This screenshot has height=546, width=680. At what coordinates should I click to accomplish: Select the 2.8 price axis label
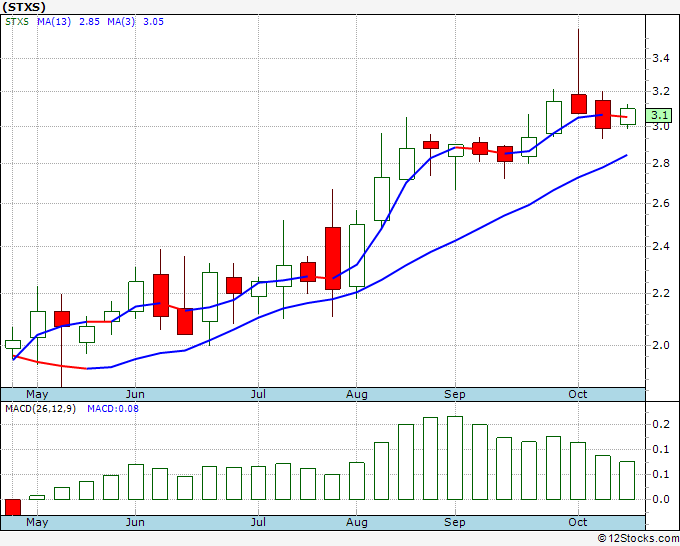pyautogui.click(x=661, y=163)
